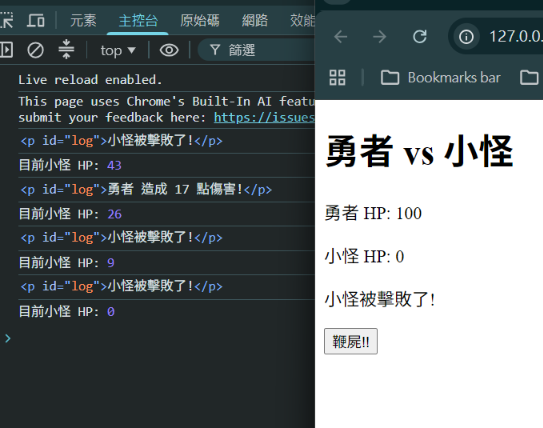Viewport: 543px width, 428px height.
Task: Click 小怪被擊敗了! text on the page
Action: (380, 299)
